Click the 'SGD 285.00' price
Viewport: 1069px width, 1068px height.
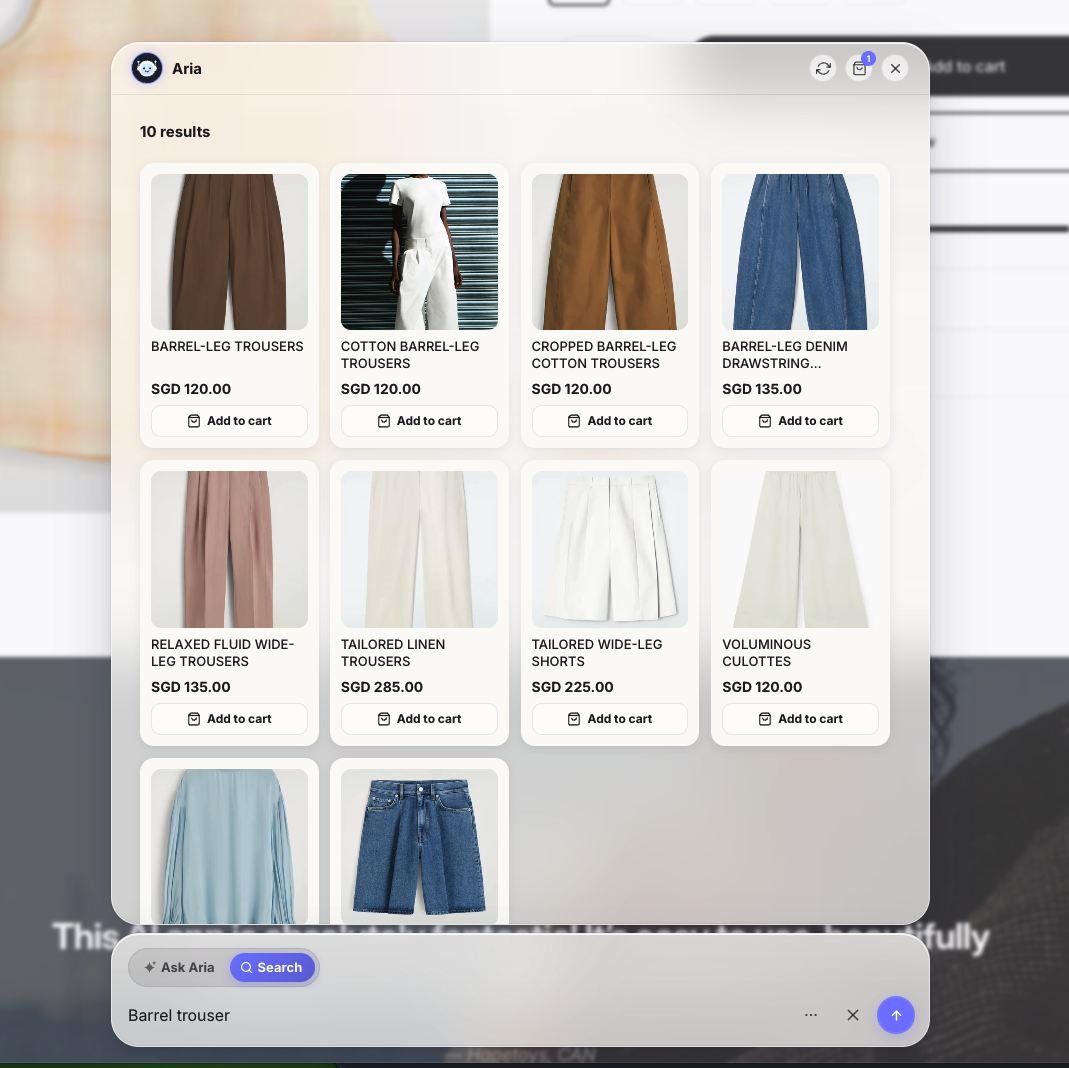point(382,687)
